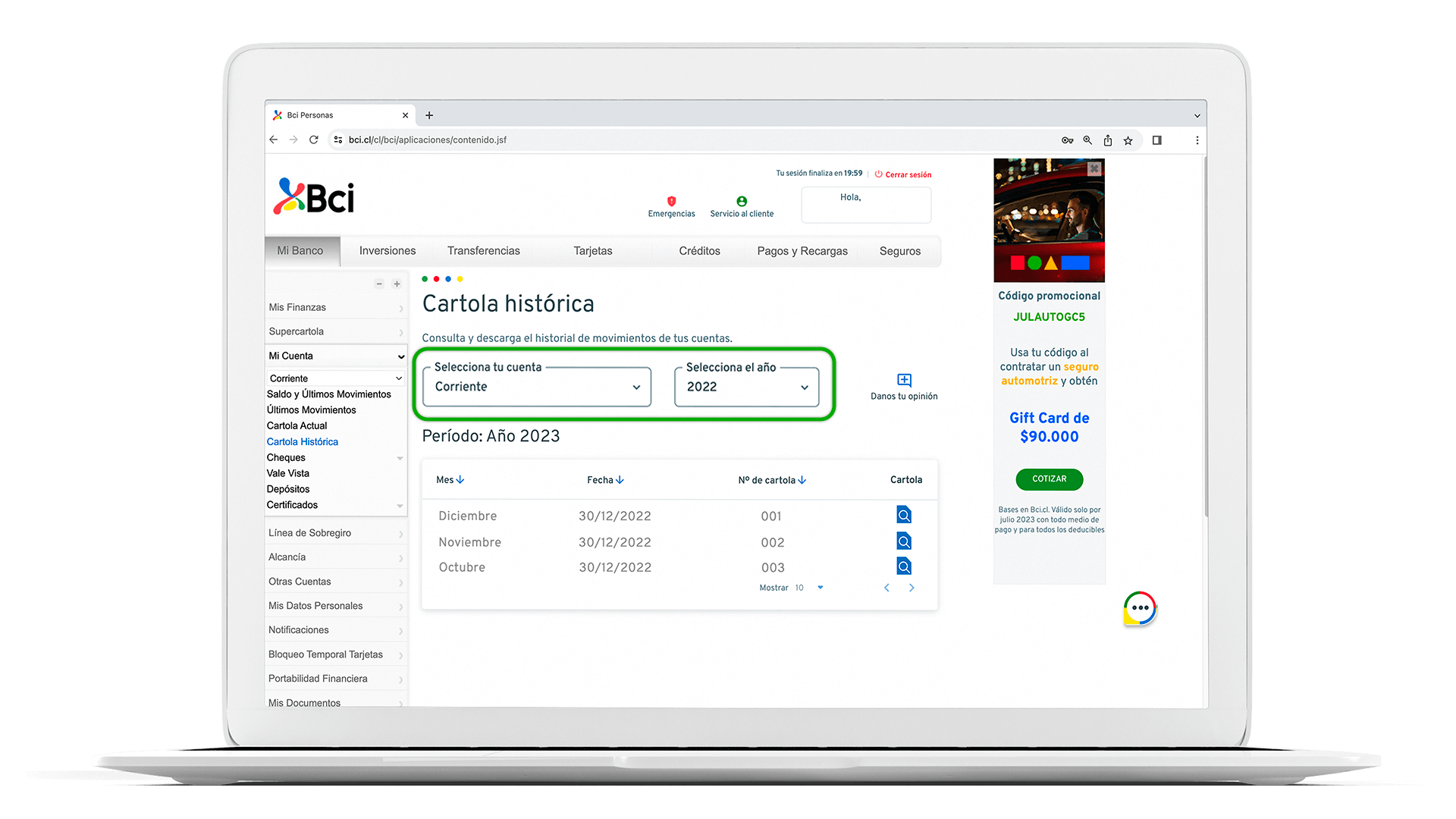Open the Selecciona tu cuenta dropdown
The width and height of the screenshot is (1456, 819).
(x=537, y=387)
